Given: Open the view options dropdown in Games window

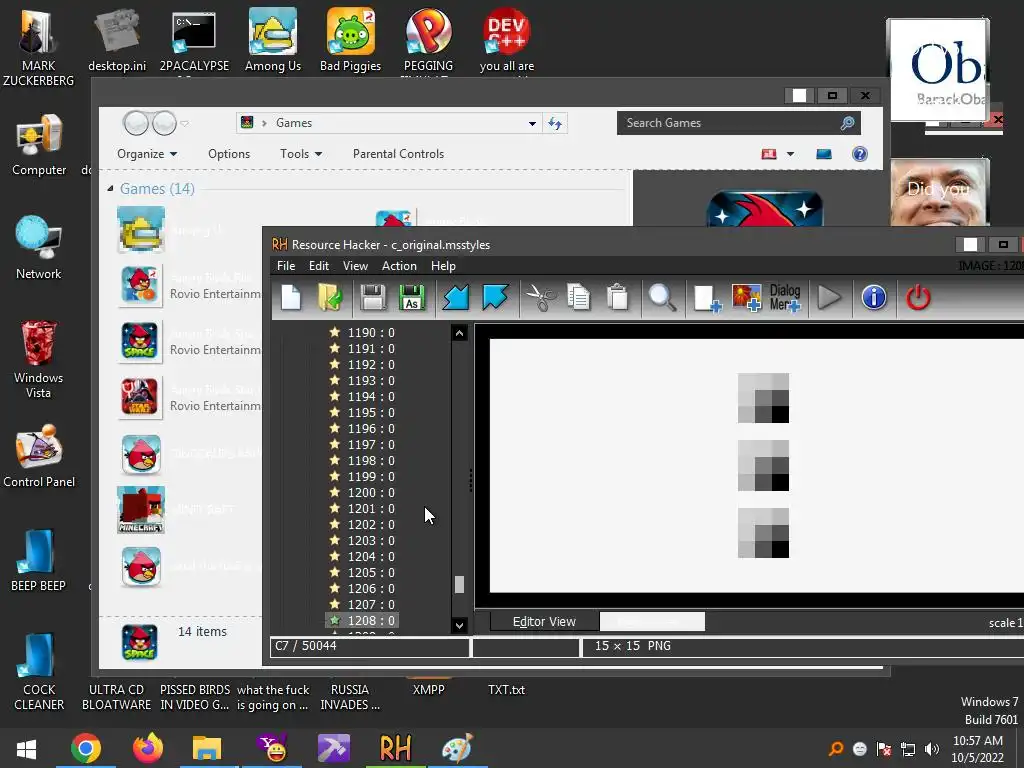Looking at the screenshot, I should point(790,154).
